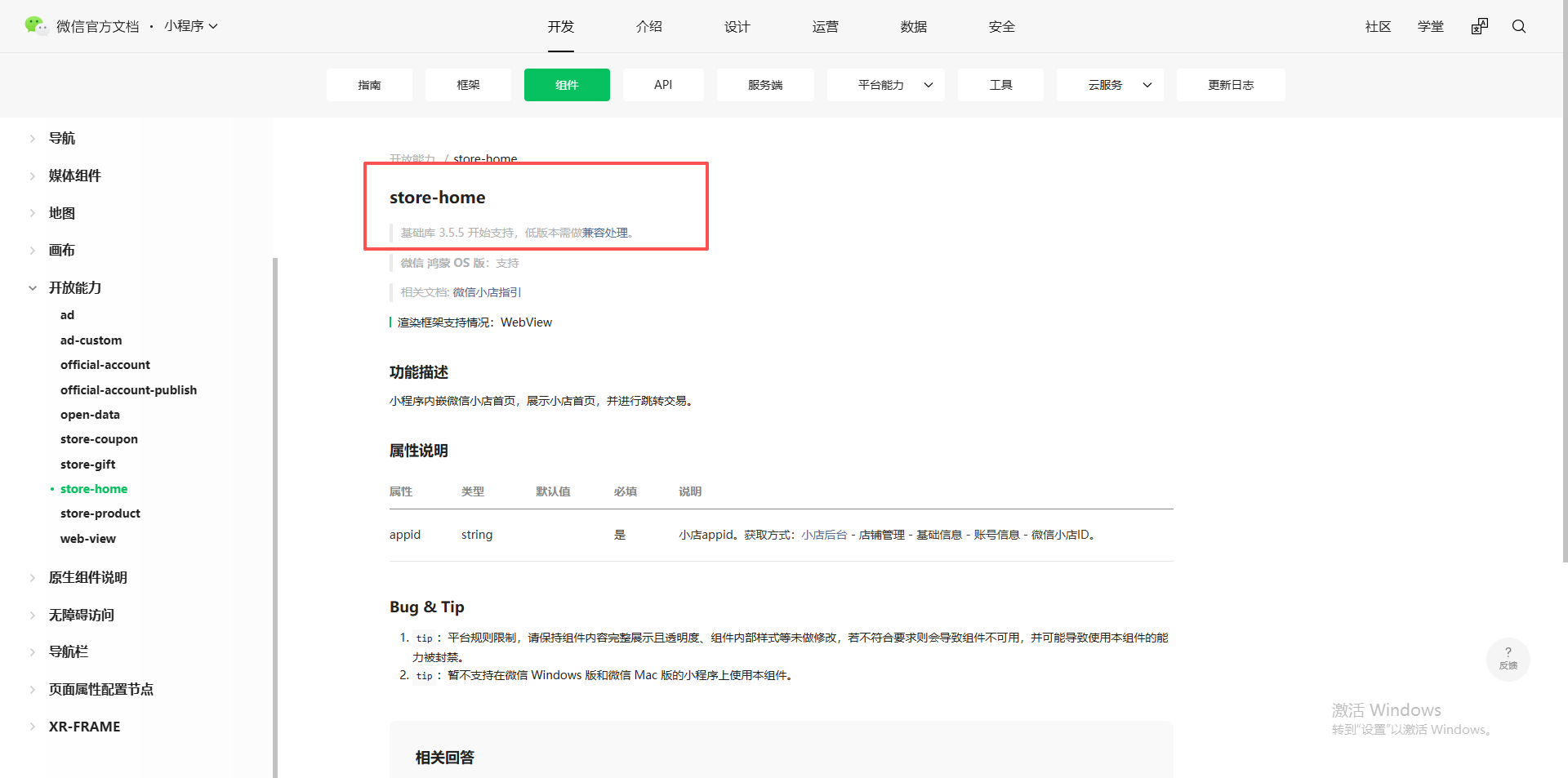Open the ad-custom component page
The image size is (1568, 778).
click(x=91, y=340)
